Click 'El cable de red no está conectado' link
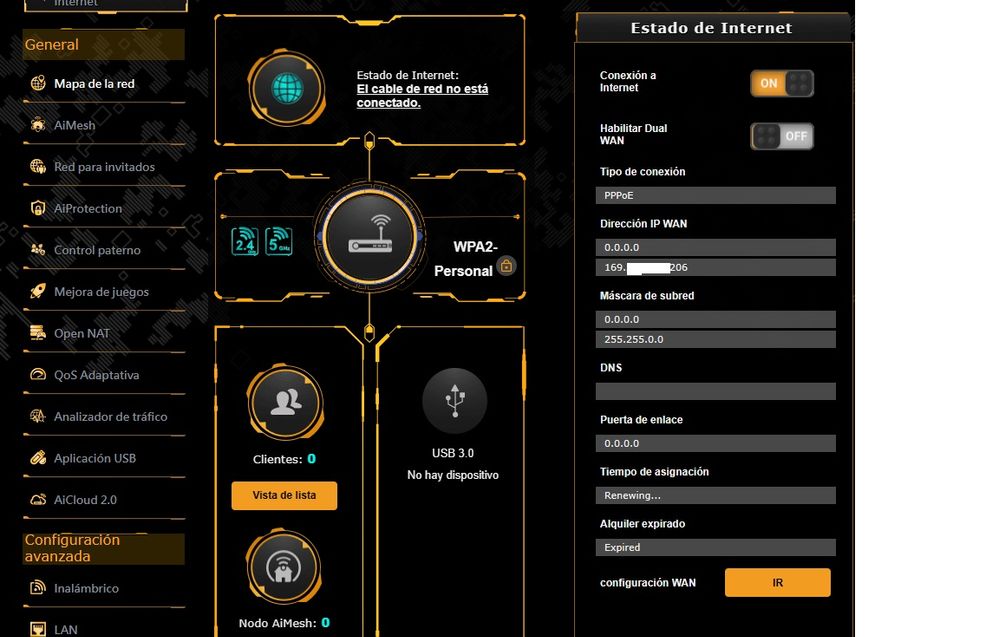 [x=422, y=96]
